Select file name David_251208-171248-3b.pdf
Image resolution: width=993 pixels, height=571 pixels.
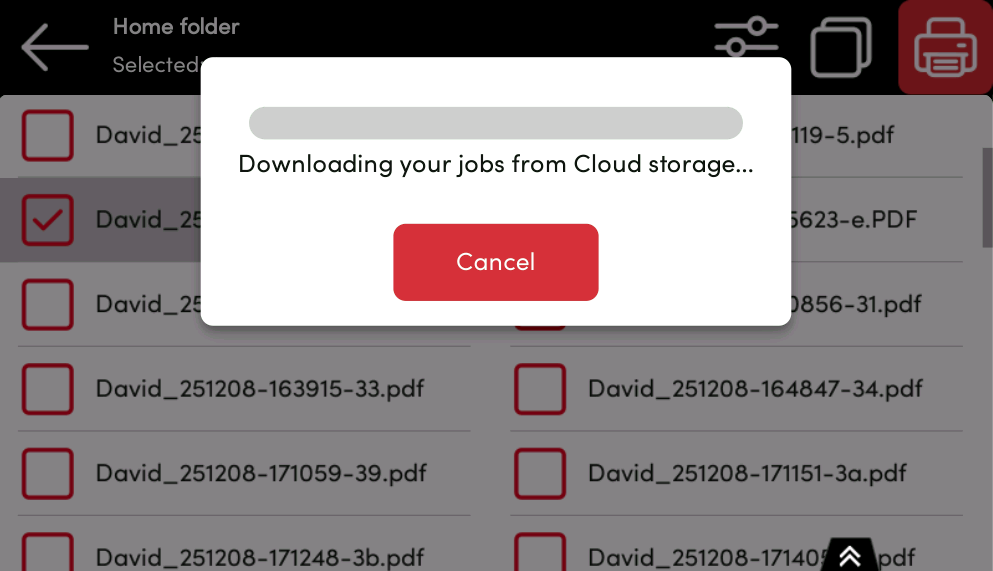[x=260, y=558]
